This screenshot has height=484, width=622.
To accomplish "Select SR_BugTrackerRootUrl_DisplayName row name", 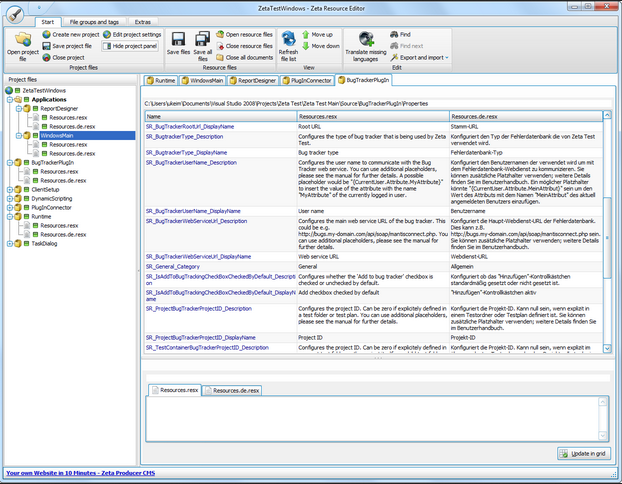I will point(190,127).
